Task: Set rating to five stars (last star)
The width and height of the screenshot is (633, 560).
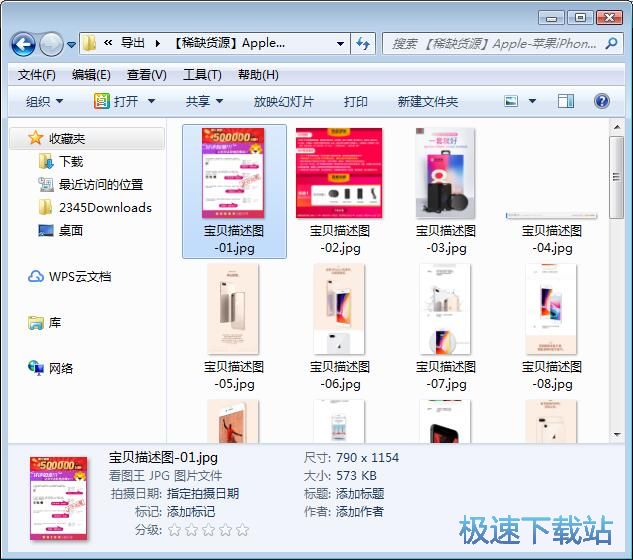Action: click(x=242, y=530)
